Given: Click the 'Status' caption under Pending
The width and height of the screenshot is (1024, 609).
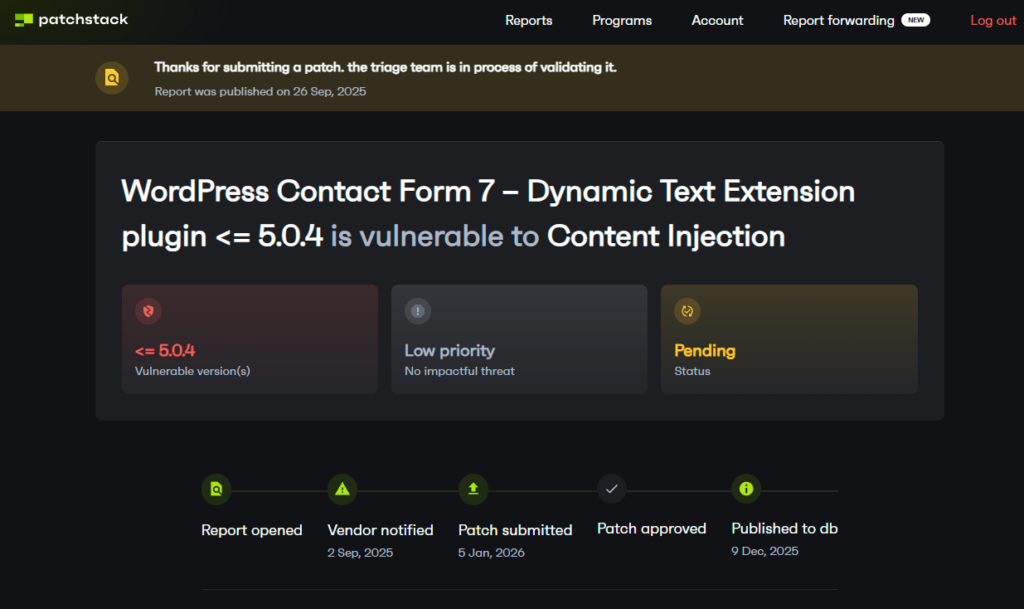Looking at the screenshot, I should 692,371.
